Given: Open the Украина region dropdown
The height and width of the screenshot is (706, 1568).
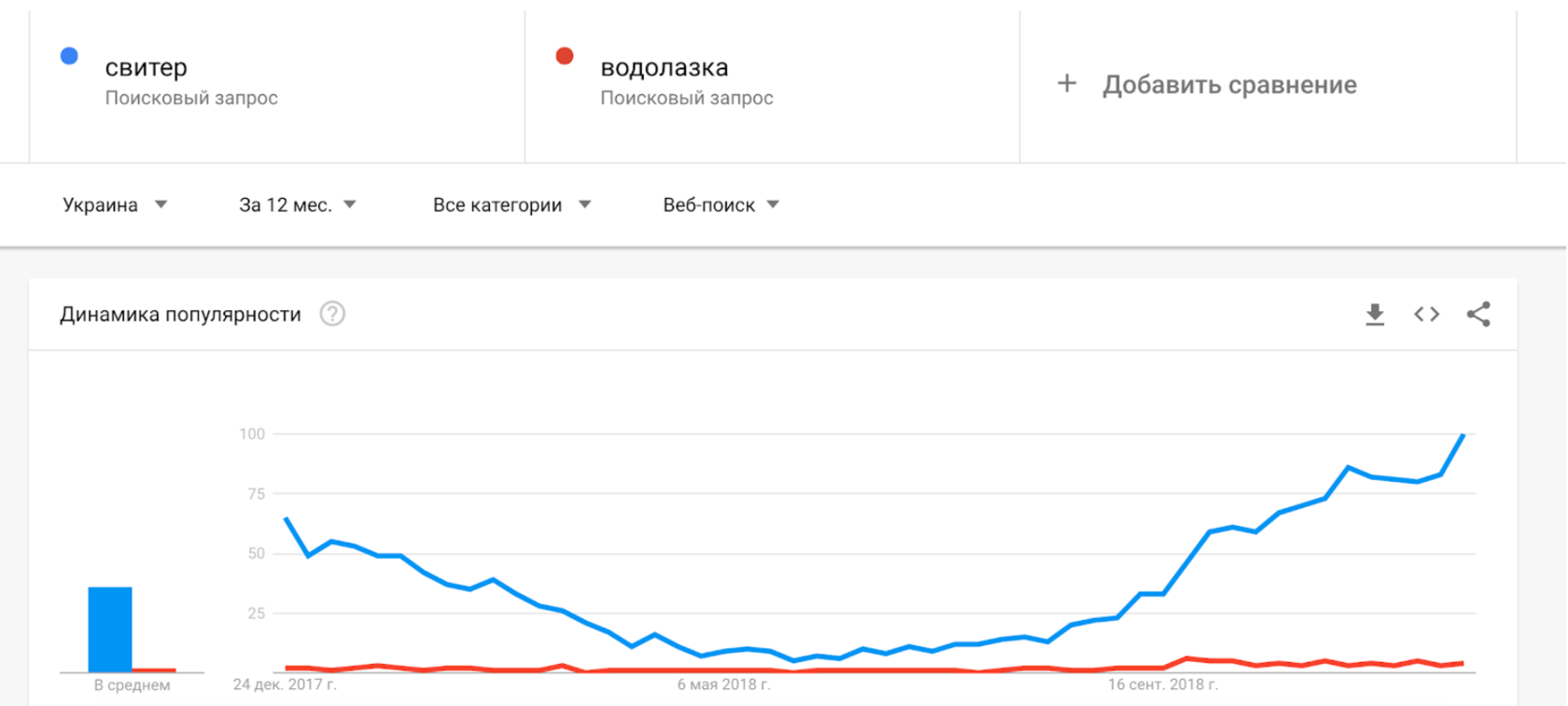Looking at the screenshot, I should pyautogui.click(x=115, y=205).
